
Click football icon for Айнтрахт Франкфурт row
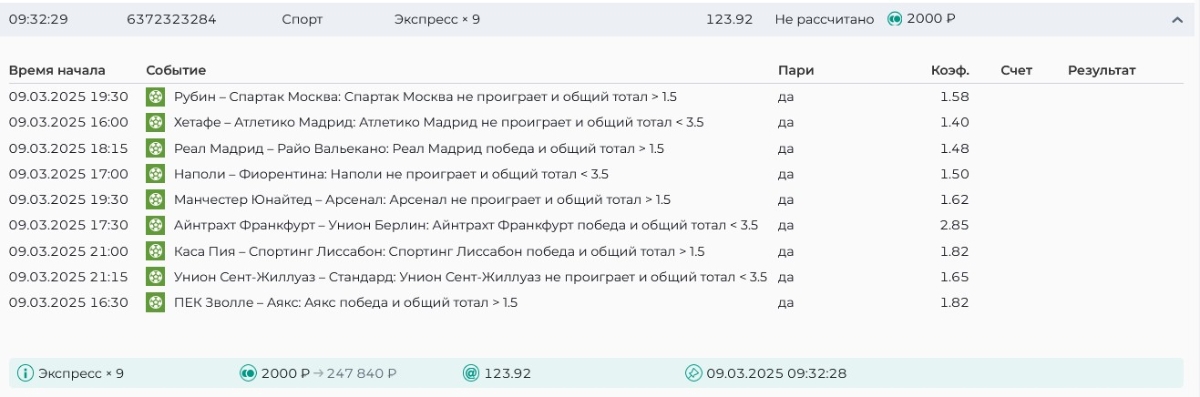pyautogui.click(x=155, y=225)
